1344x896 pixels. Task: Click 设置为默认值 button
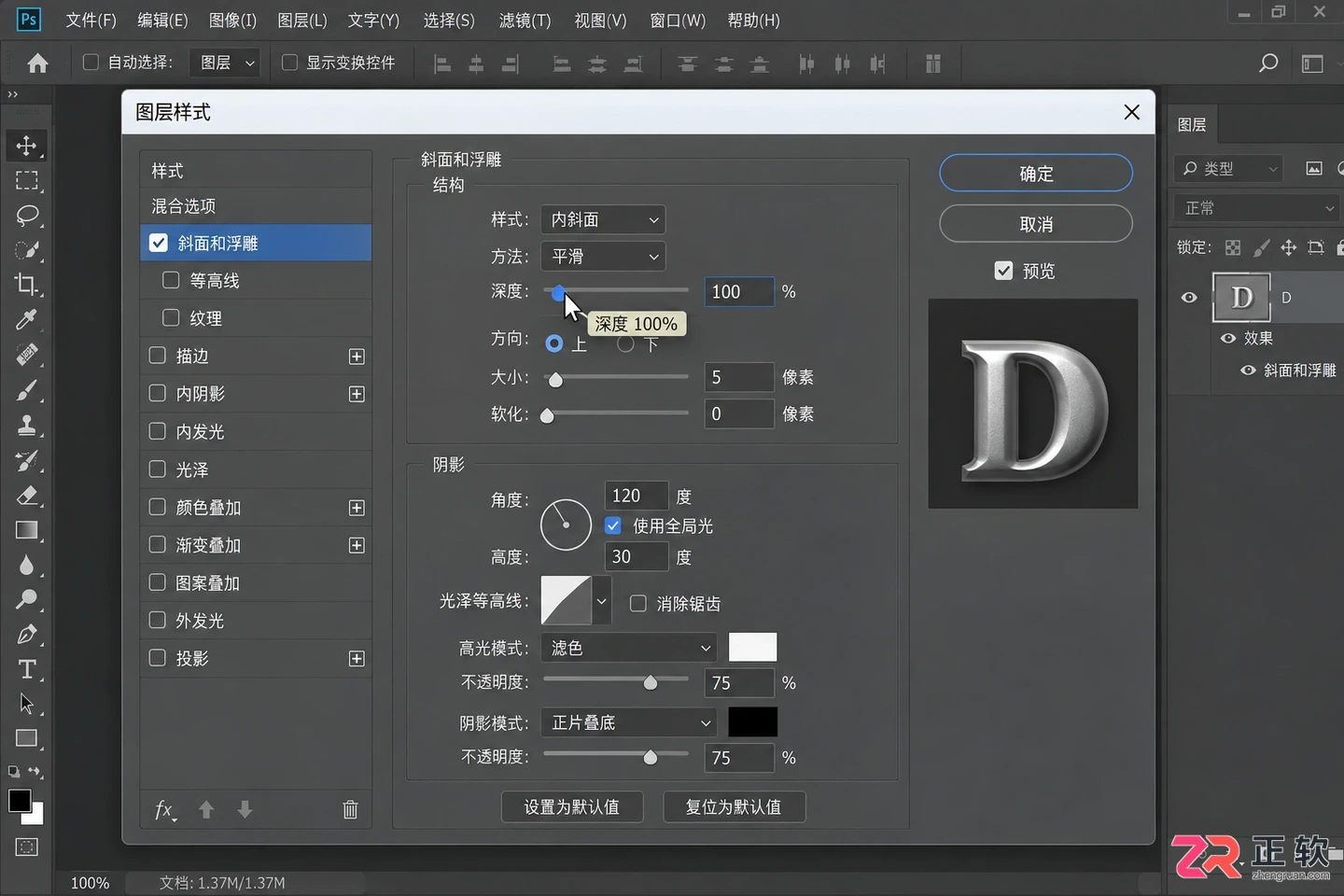click(x=572, y=806)
